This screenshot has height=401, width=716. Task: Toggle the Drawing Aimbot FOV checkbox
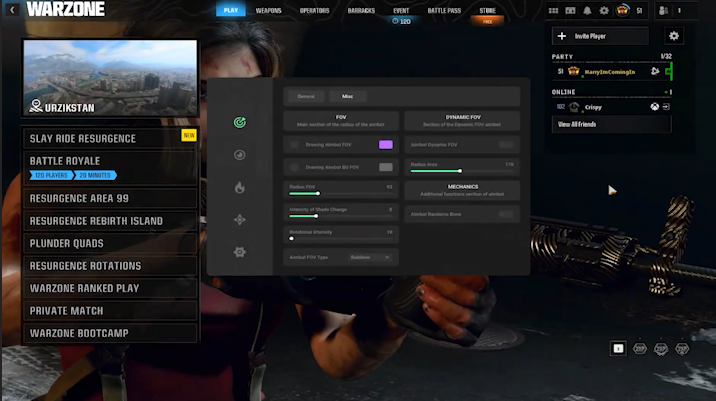pos(293,144)
